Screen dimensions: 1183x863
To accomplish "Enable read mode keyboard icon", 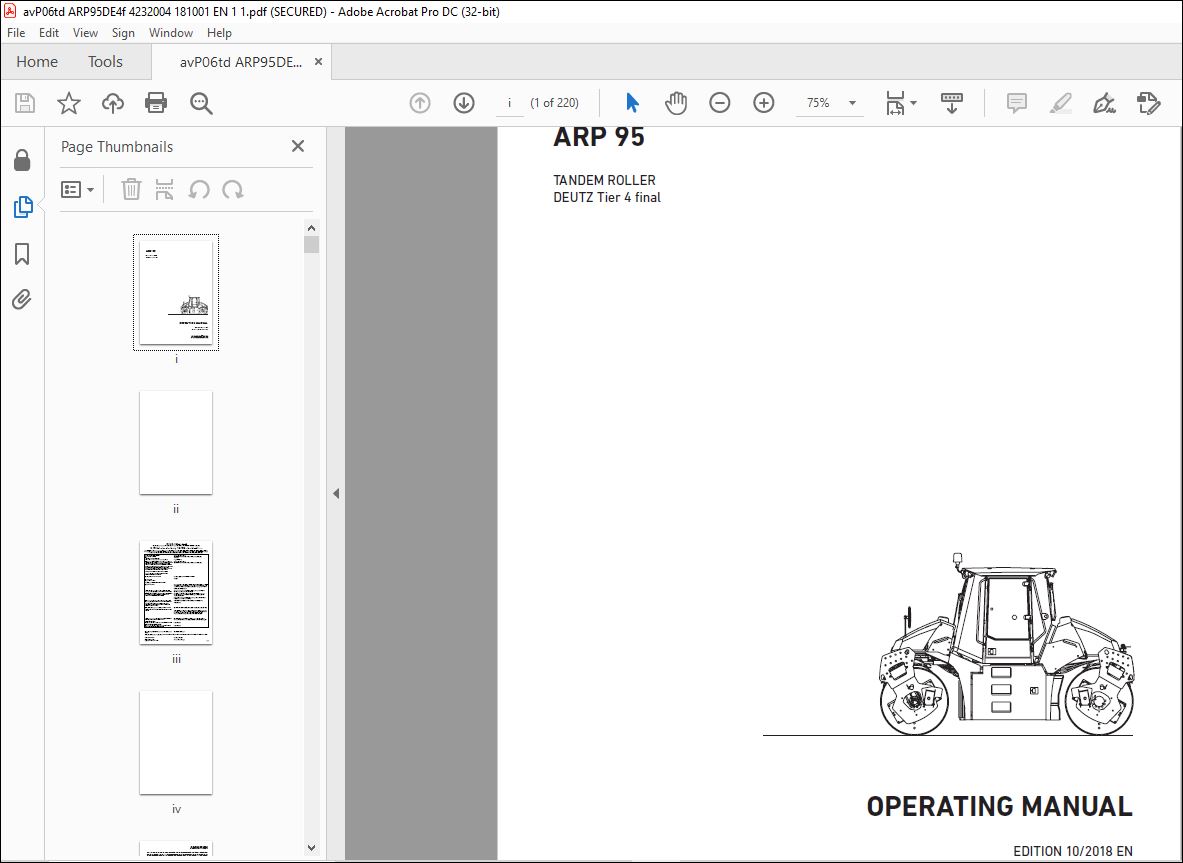I will click(951, 103).
